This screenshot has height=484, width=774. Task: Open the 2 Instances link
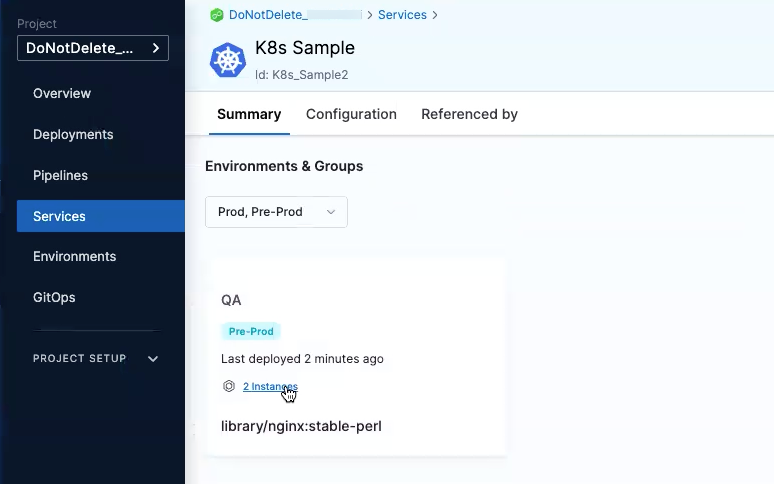(270, 386)
